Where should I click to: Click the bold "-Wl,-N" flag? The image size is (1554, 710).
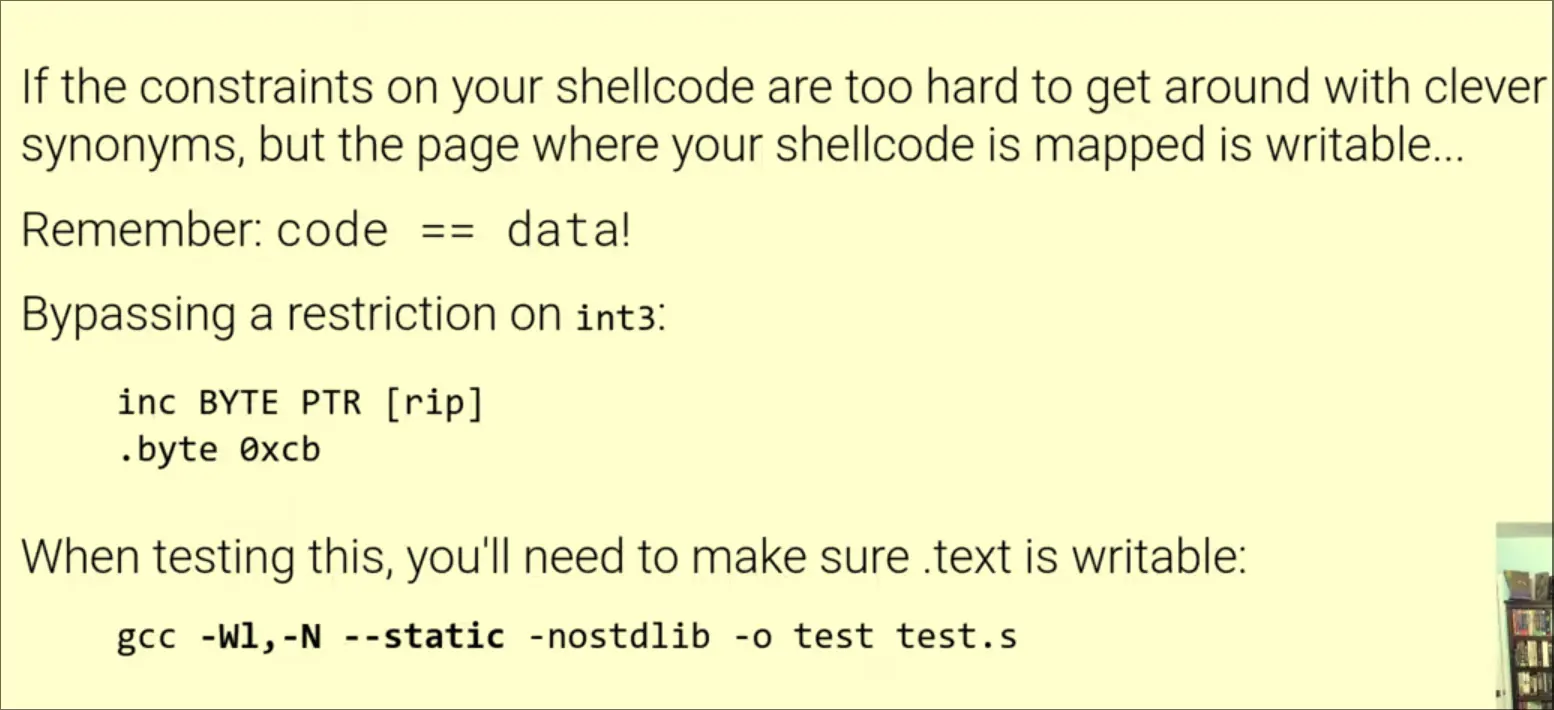(261, 635)
